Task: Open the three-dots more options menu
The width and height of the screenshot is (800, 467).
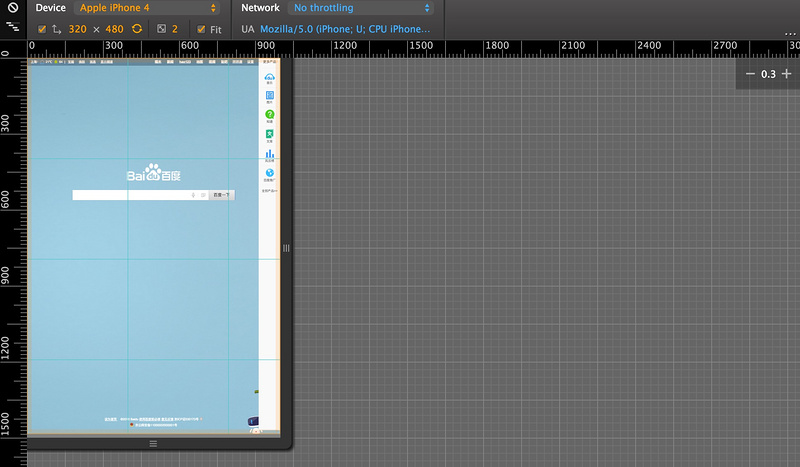Action: [790, 34]
